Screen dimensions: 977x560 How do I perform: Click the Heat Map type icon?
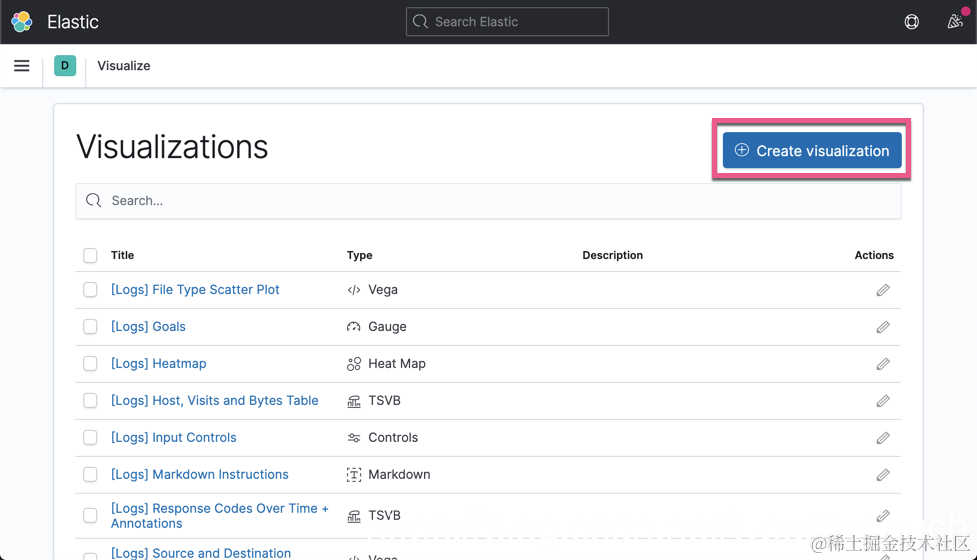354,364
